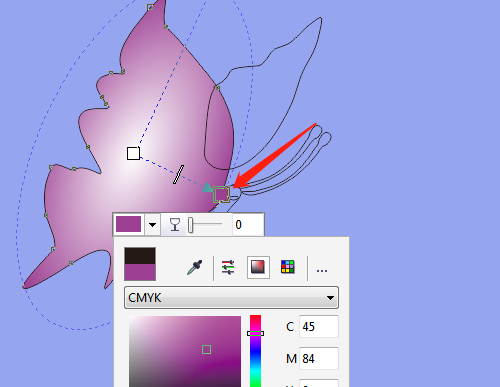500x387 pixels.
Task: Show the color sliders view
Action: pyautogui.click(x=228, y=267)
